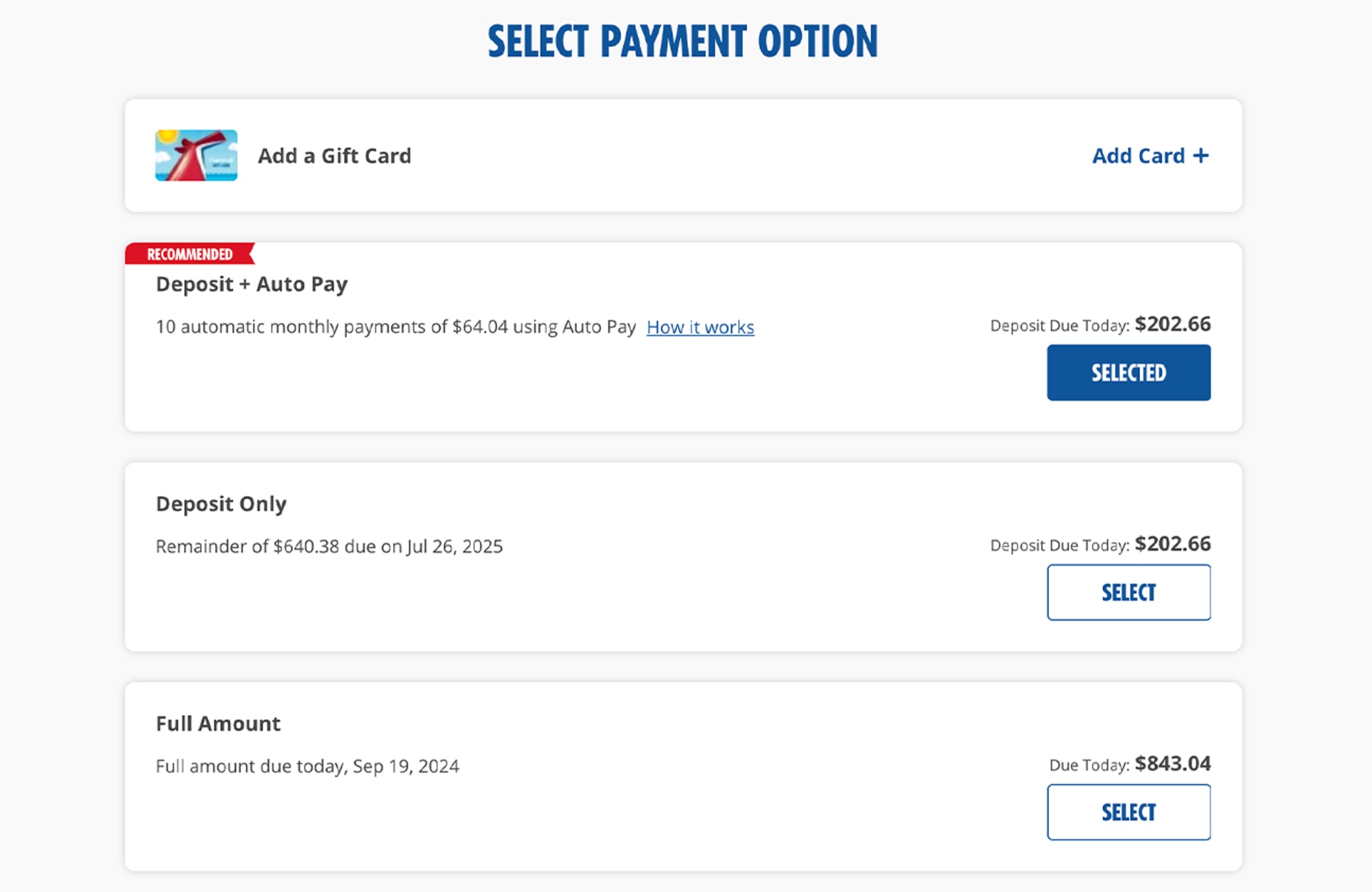
Task: Click the Remainder of $640.38 due text
Action: tap(329, 546)
